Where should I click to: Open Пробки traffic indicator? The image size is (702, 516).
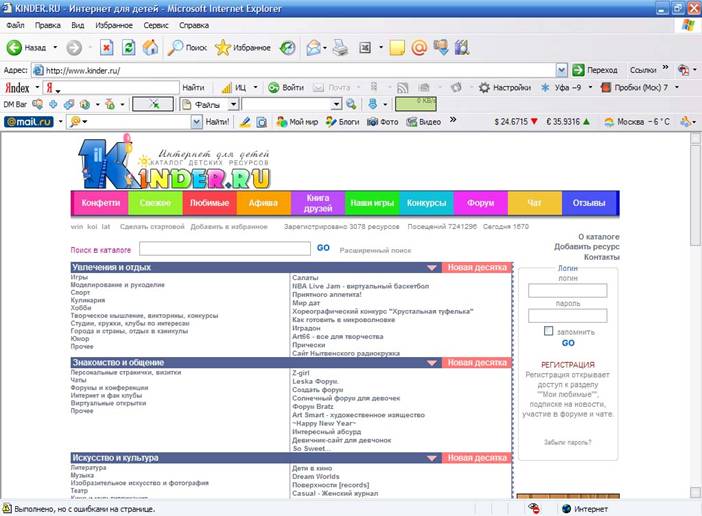(x=634, y=88)
